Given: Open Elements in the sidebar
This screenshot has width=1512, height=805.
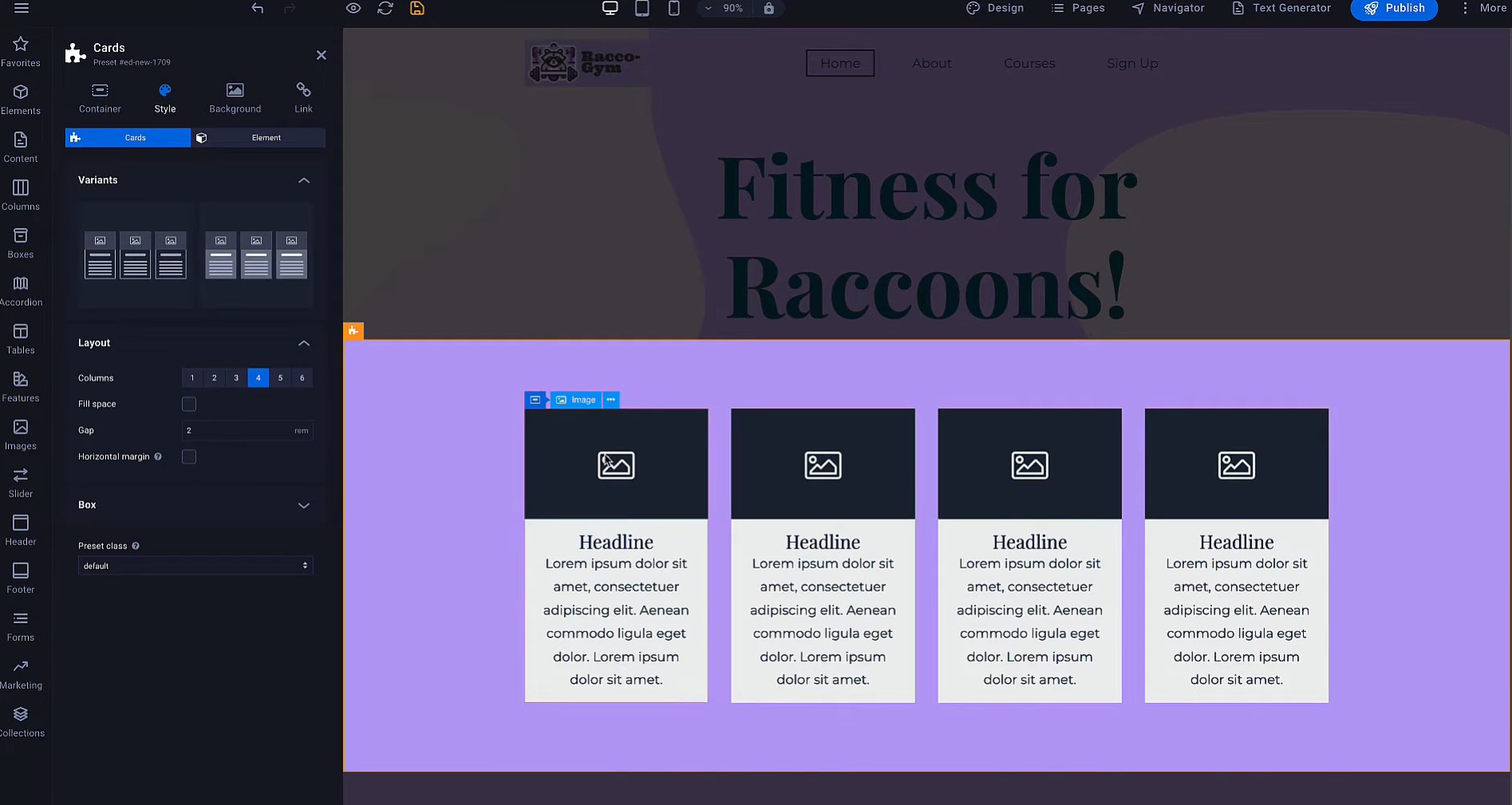Looking at the screenshot, I should click(x=21, y=100).
